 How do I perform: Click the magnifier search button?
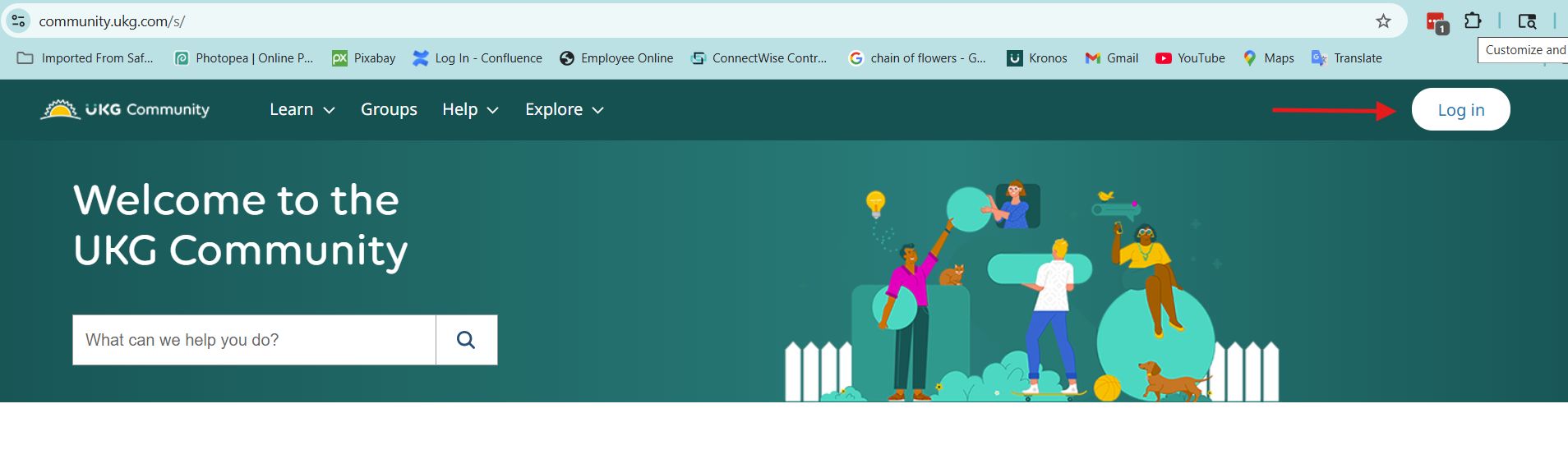(466, 340)
